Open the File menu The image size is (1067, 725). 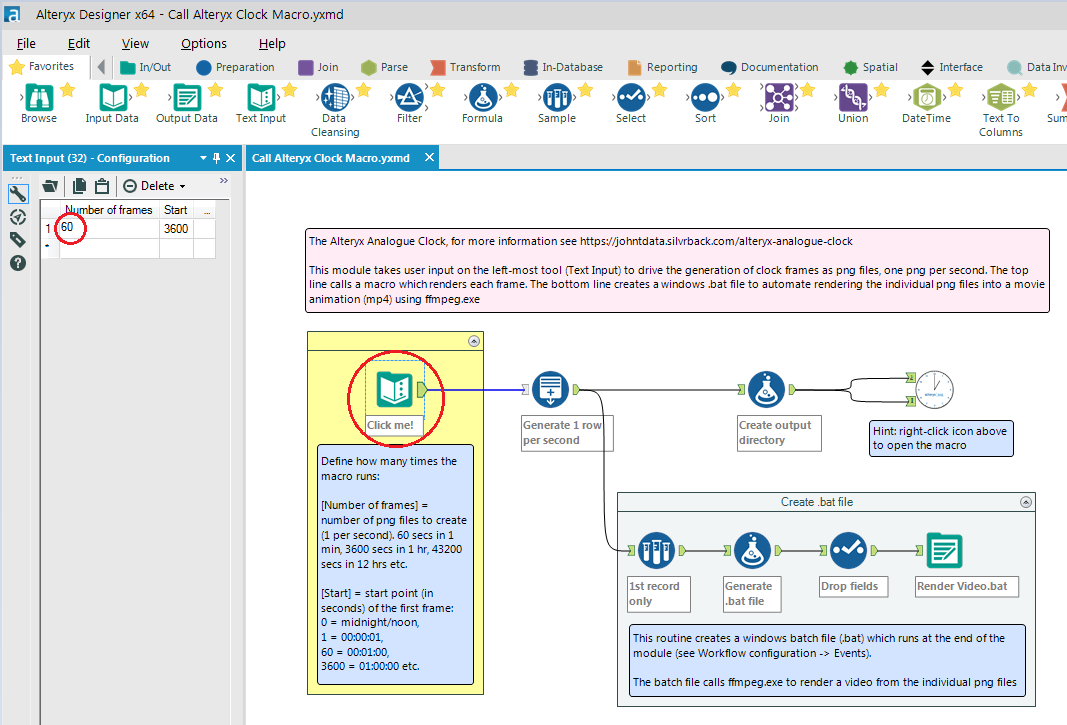pos(26,44)
